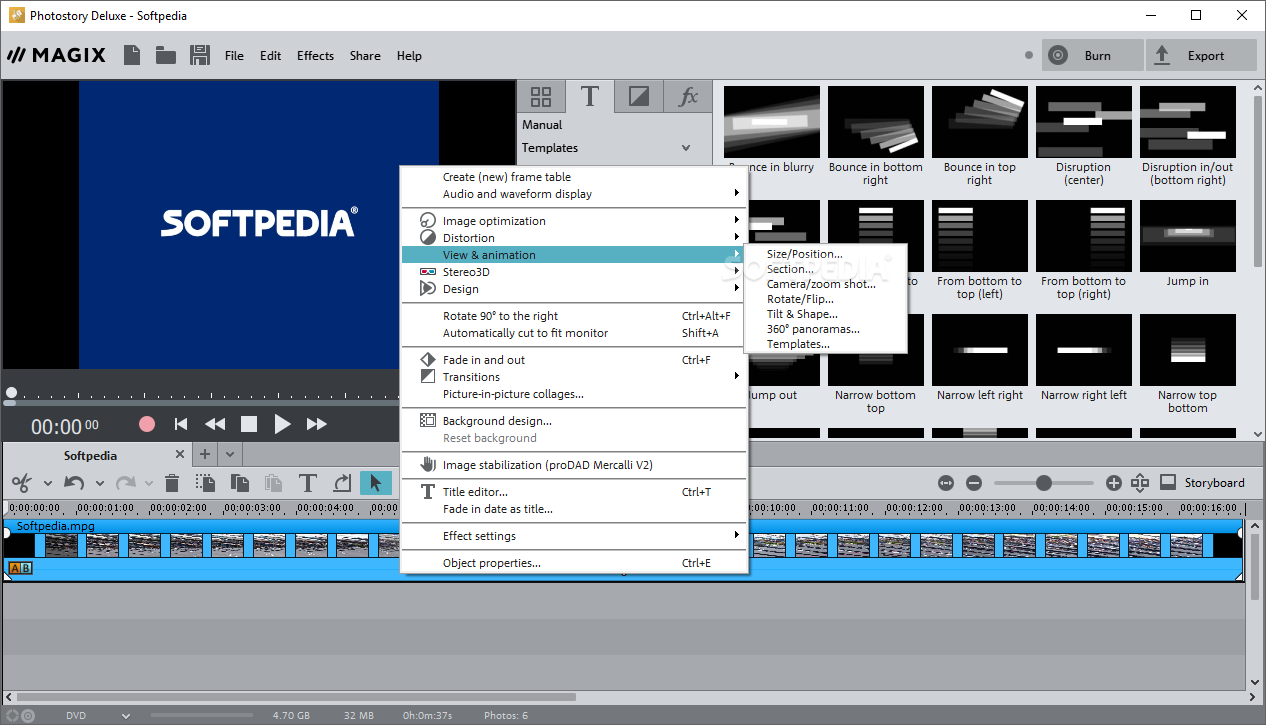Viewport: 1266px width, 725px height.
Task: Open the Edit menu
Action: click(271, 56)
